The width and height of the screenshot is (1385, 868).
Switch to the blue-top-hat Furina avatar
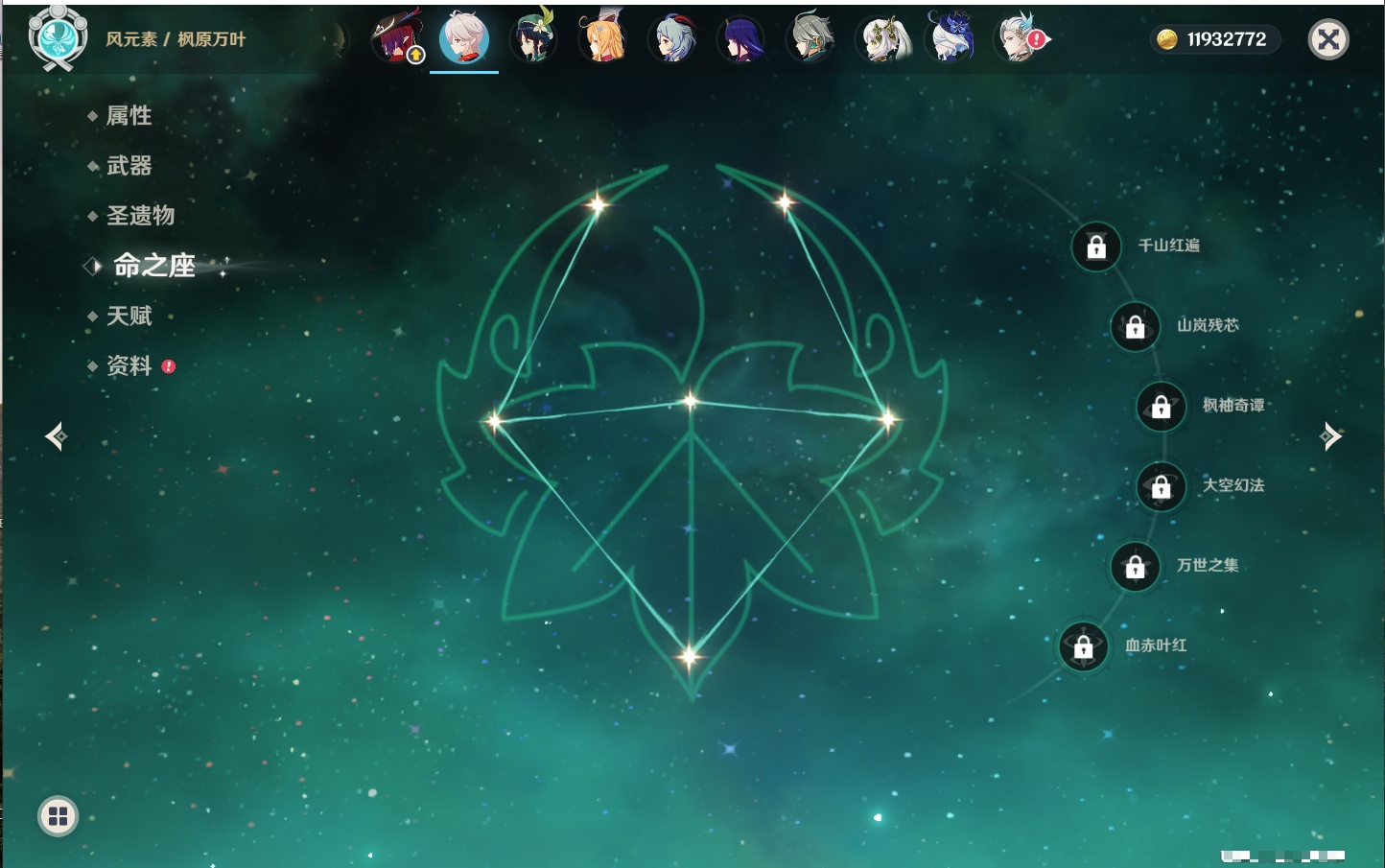951,38
